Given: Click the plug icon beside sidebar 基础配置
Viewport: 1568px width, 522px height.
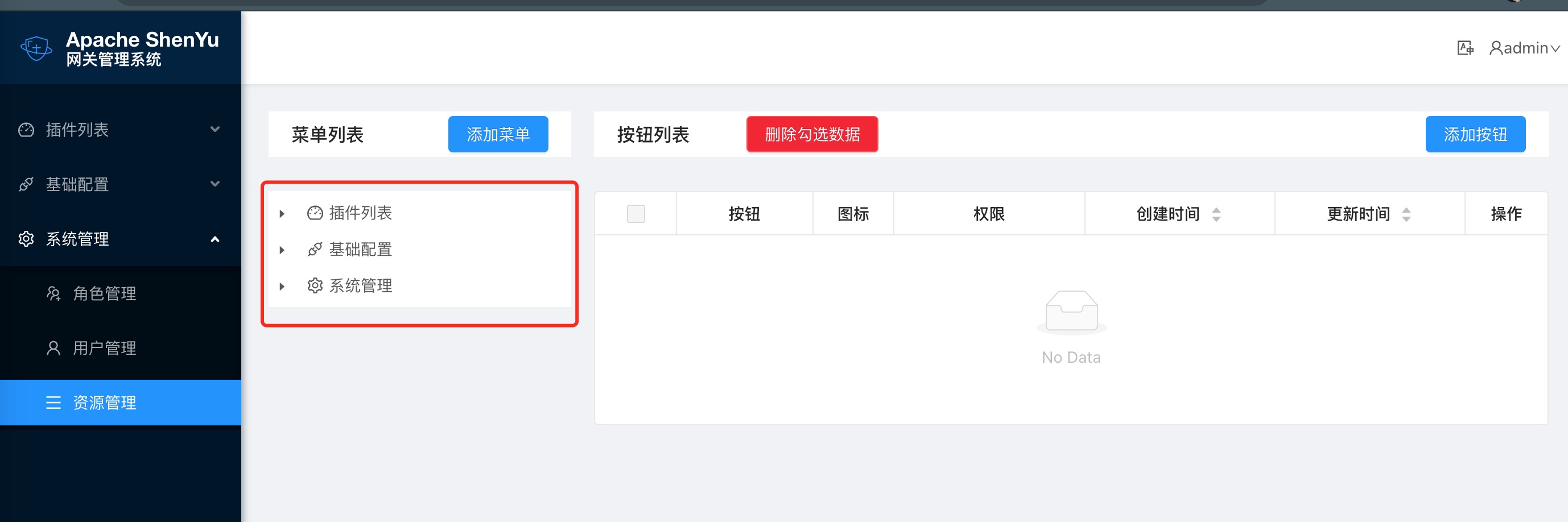Looking at the screenshot, I should [26, 184].
